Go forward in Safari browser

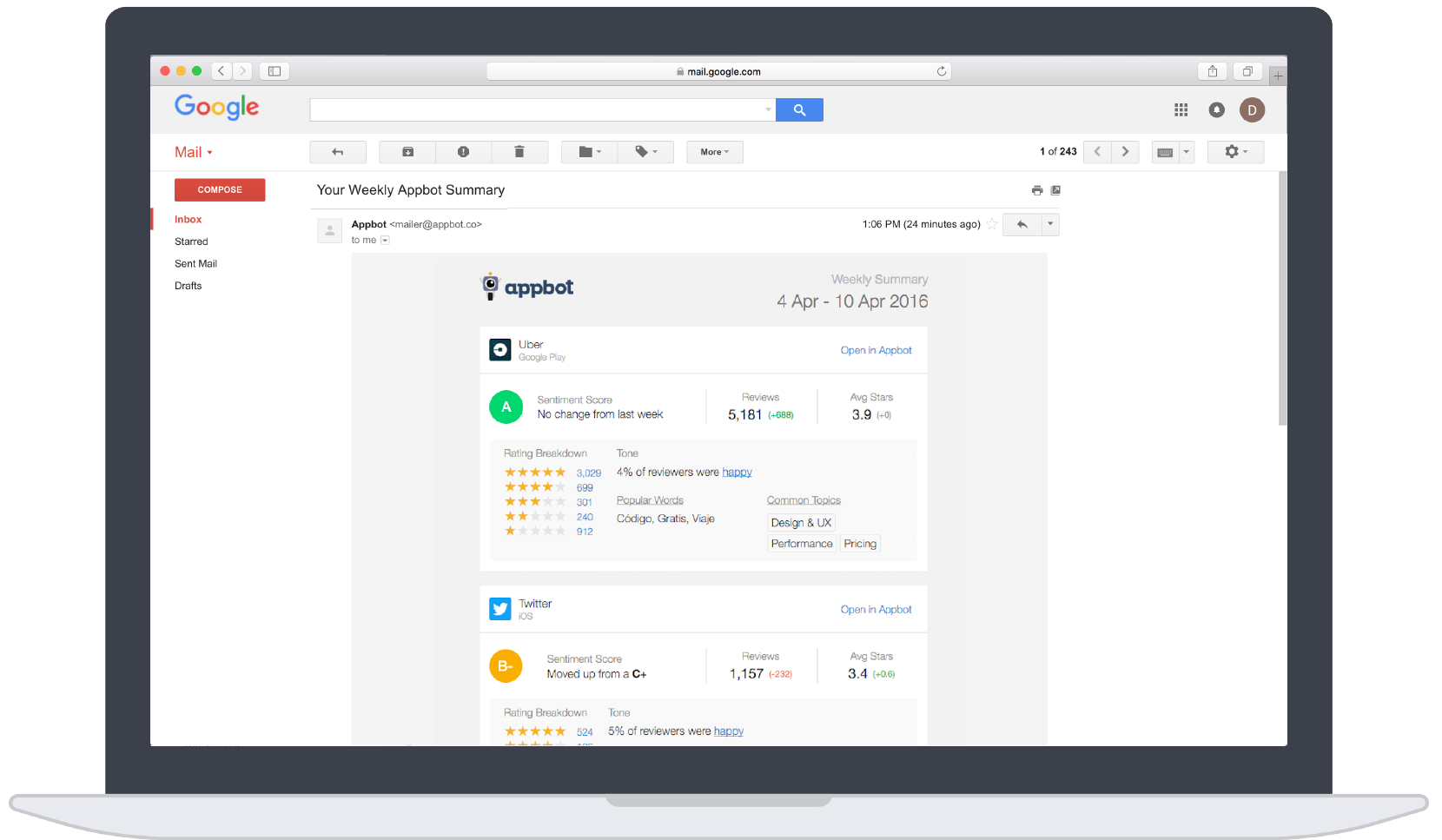243,71
